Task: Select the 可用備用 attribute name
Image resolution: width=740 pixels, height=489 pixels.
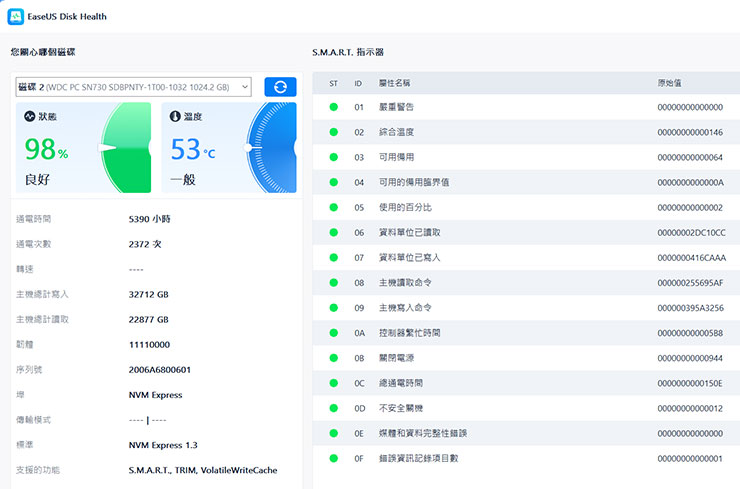Action: 396,157
